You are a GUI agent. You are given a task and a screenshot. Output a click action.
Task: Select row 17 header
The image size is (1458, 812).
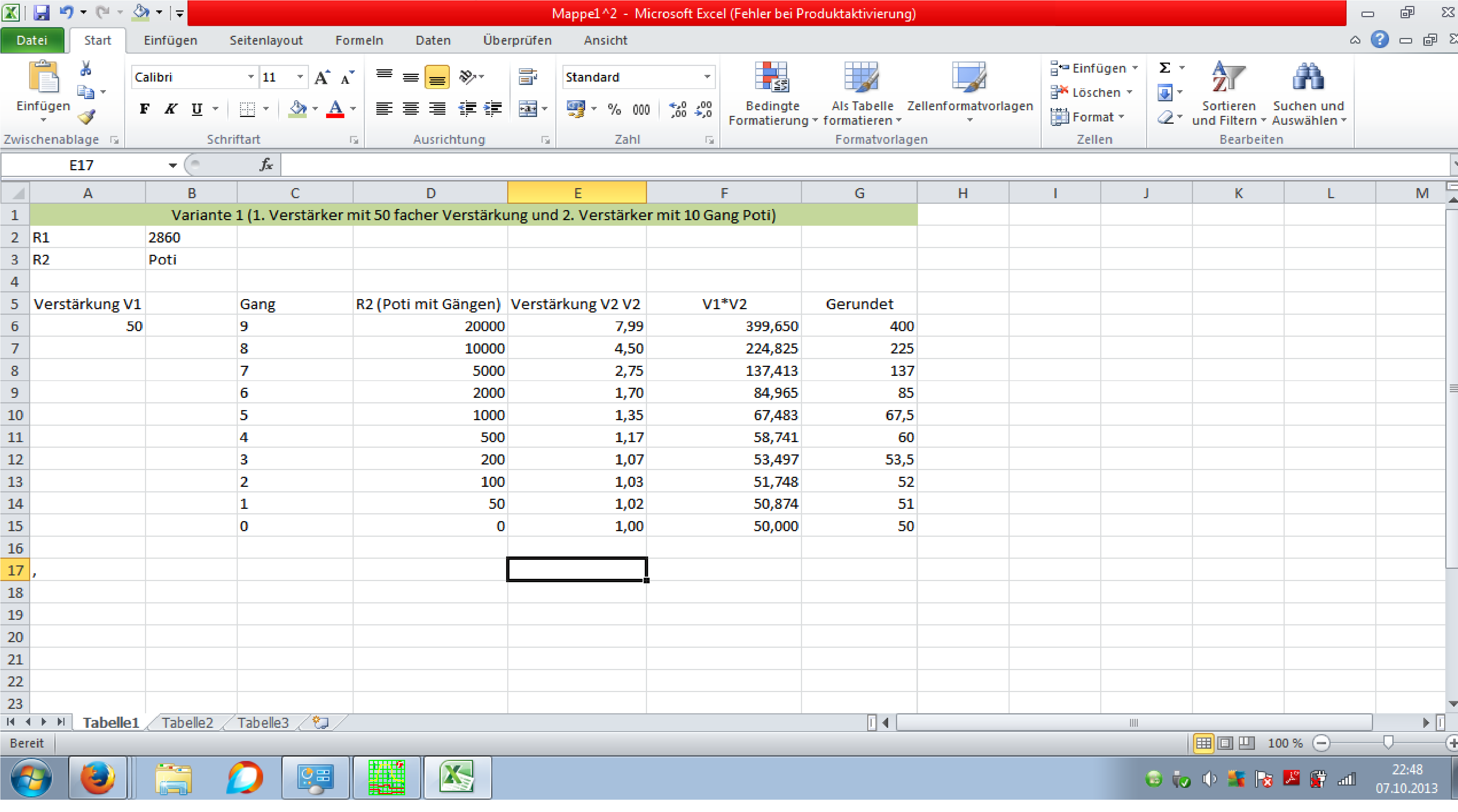tap(15, 570)
